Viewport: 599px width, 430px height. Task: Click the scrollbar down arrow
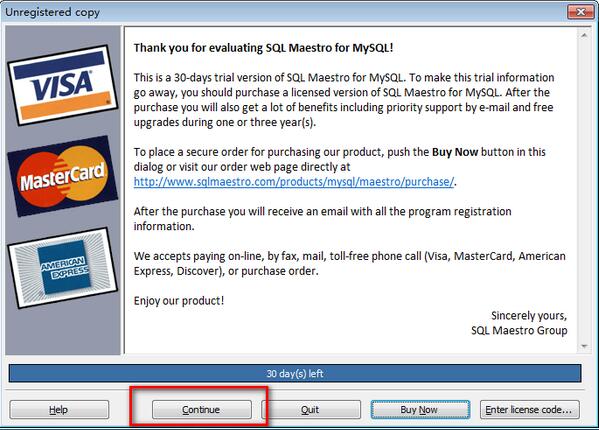(x=584, y=346)
